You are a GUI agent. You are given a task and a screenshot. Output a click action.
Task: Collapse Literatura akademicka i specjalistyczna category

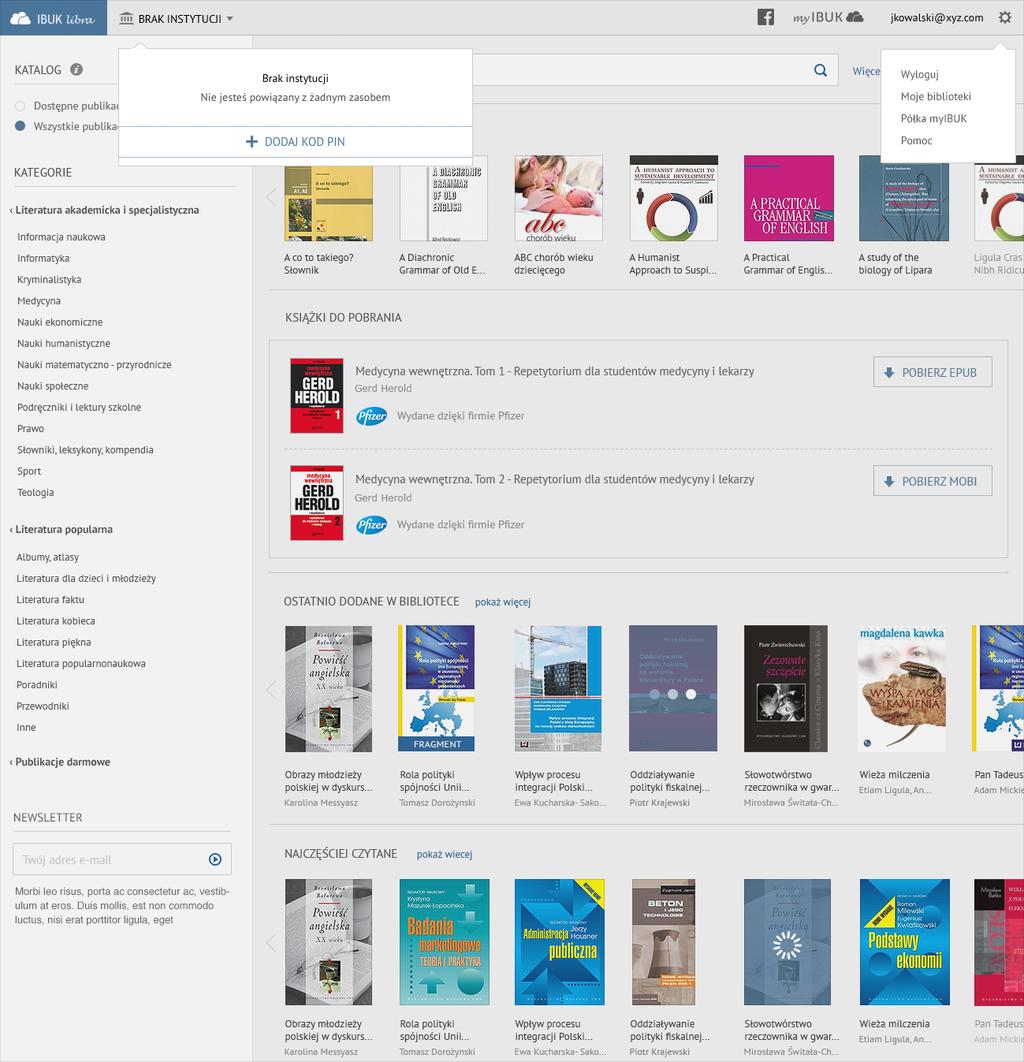pyautogui.click(x=104, y=210)
